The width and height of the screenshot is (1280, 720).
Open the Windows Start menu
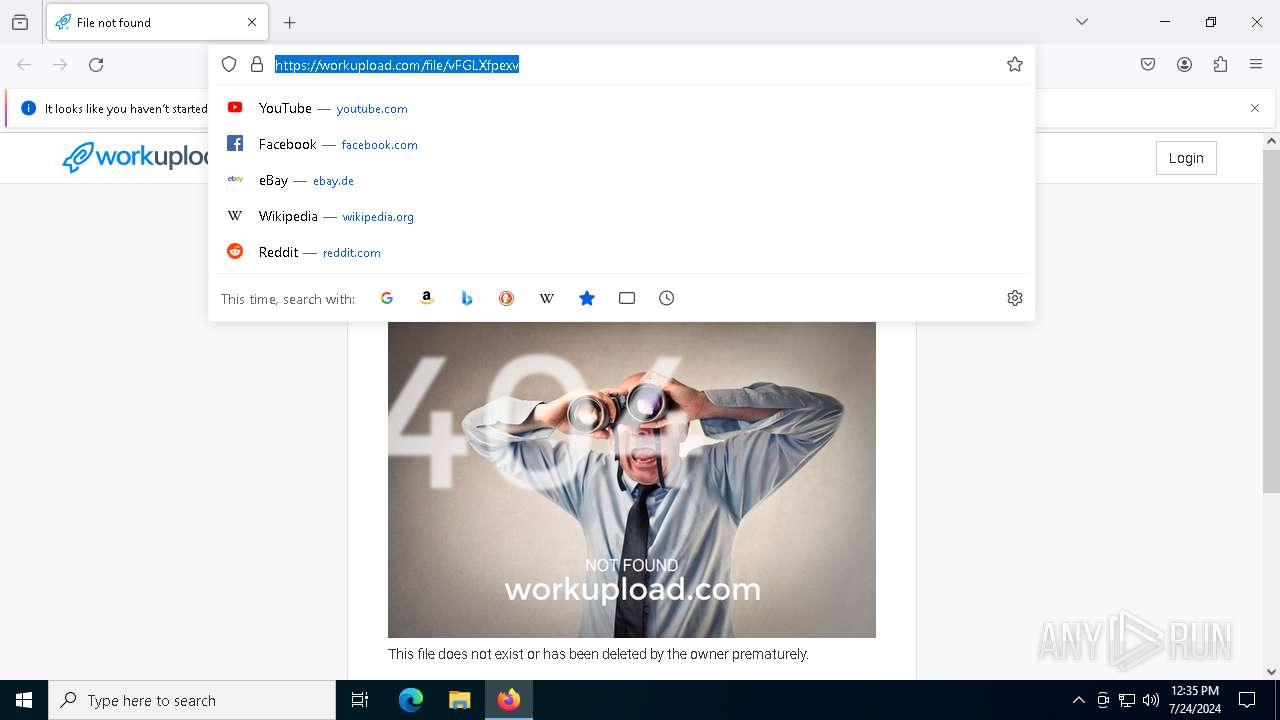click(x=24, y=700)
